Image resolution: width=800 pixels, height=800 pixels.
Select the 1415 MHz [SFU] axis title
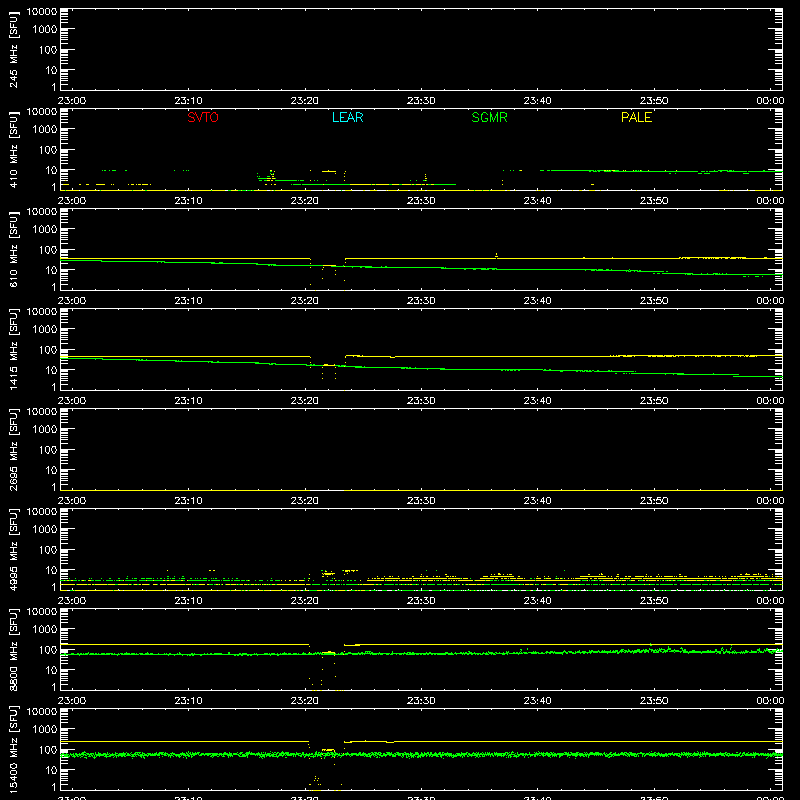(x=13, y=350)
